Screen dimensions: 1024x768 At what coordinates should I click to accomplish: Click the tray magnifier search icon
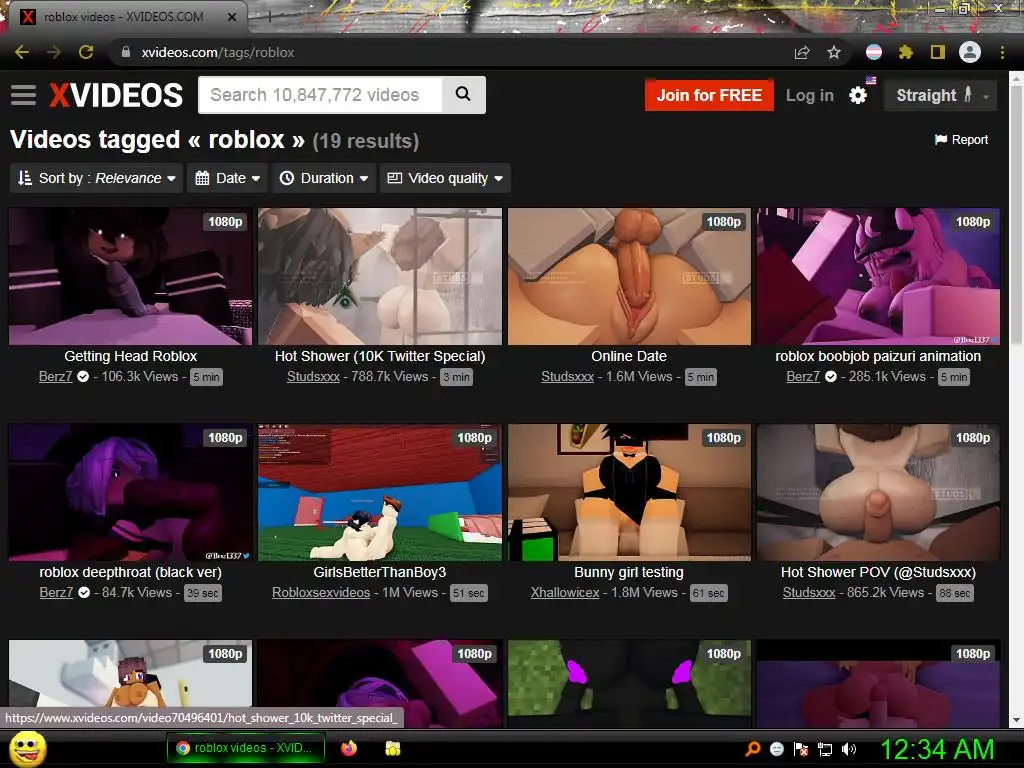click(753, 749)
